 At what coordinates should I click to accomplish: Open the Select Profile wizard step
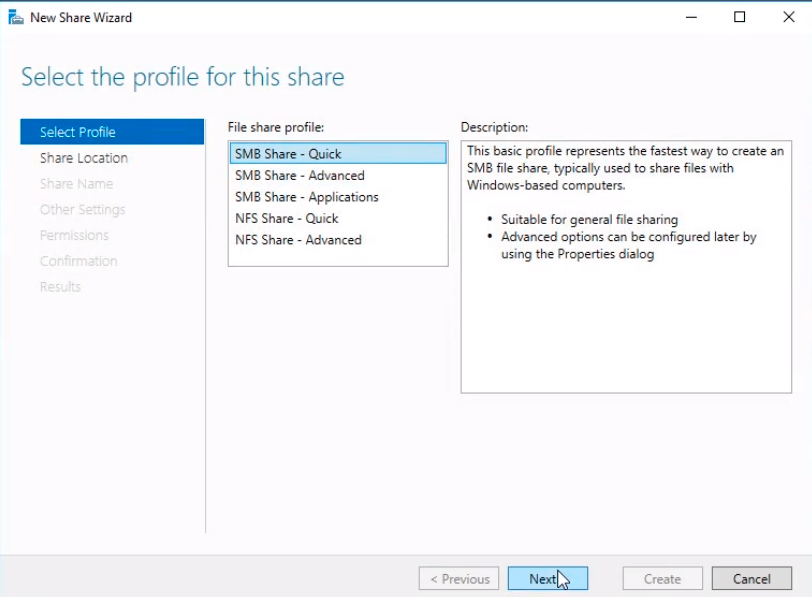[x=112, y=132]
